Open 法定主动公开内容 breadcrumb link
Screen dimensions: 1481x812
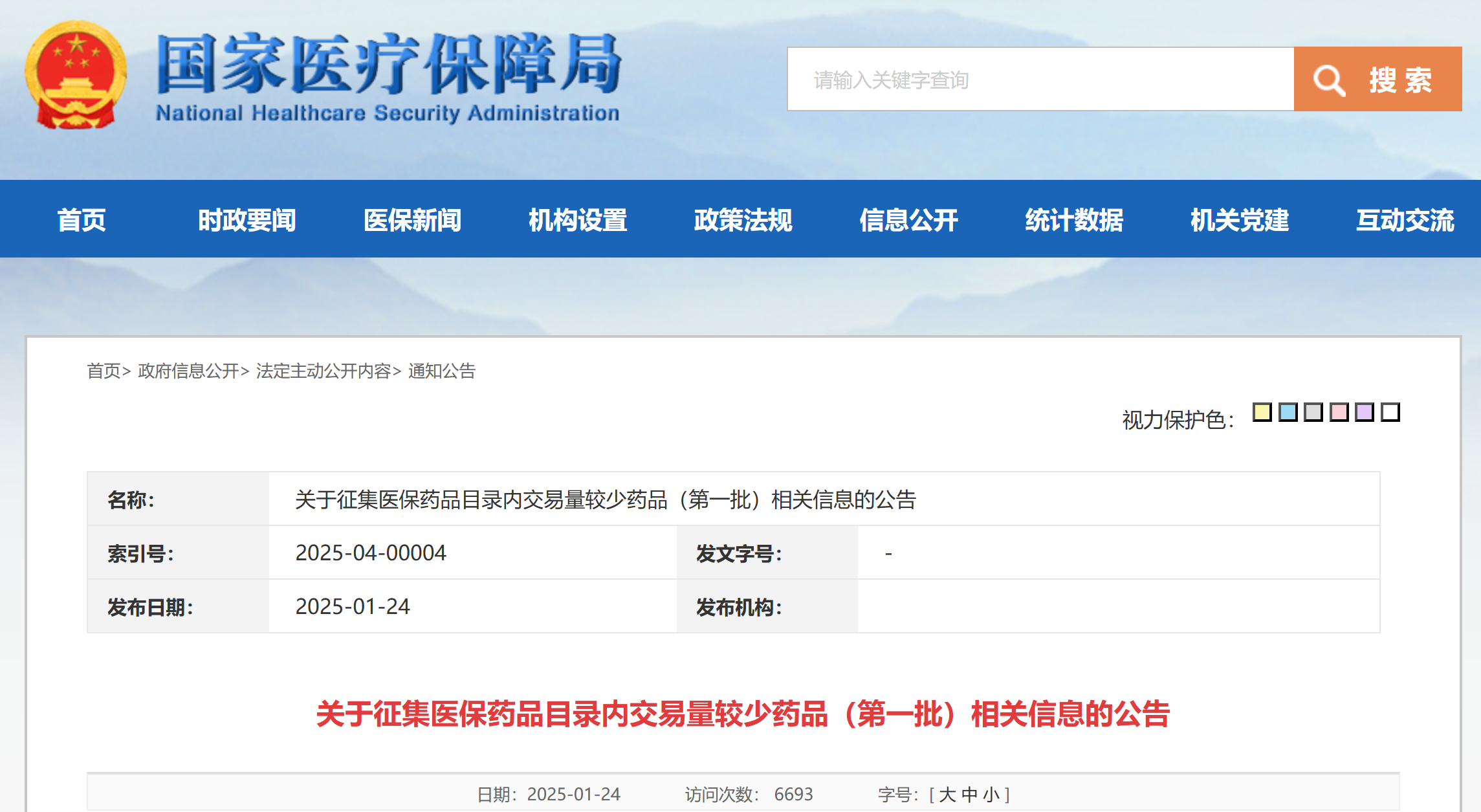click(x=324, y=371)
